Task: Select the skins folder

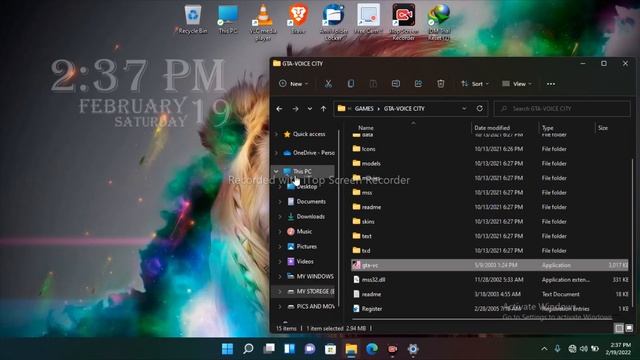Action: (x=490, y=221)
